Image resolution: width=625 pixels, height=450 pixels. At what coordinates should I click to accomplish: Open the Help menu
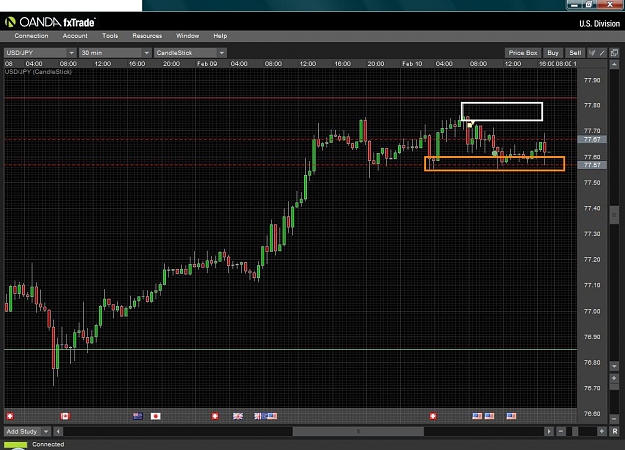[x=220, y=36]
